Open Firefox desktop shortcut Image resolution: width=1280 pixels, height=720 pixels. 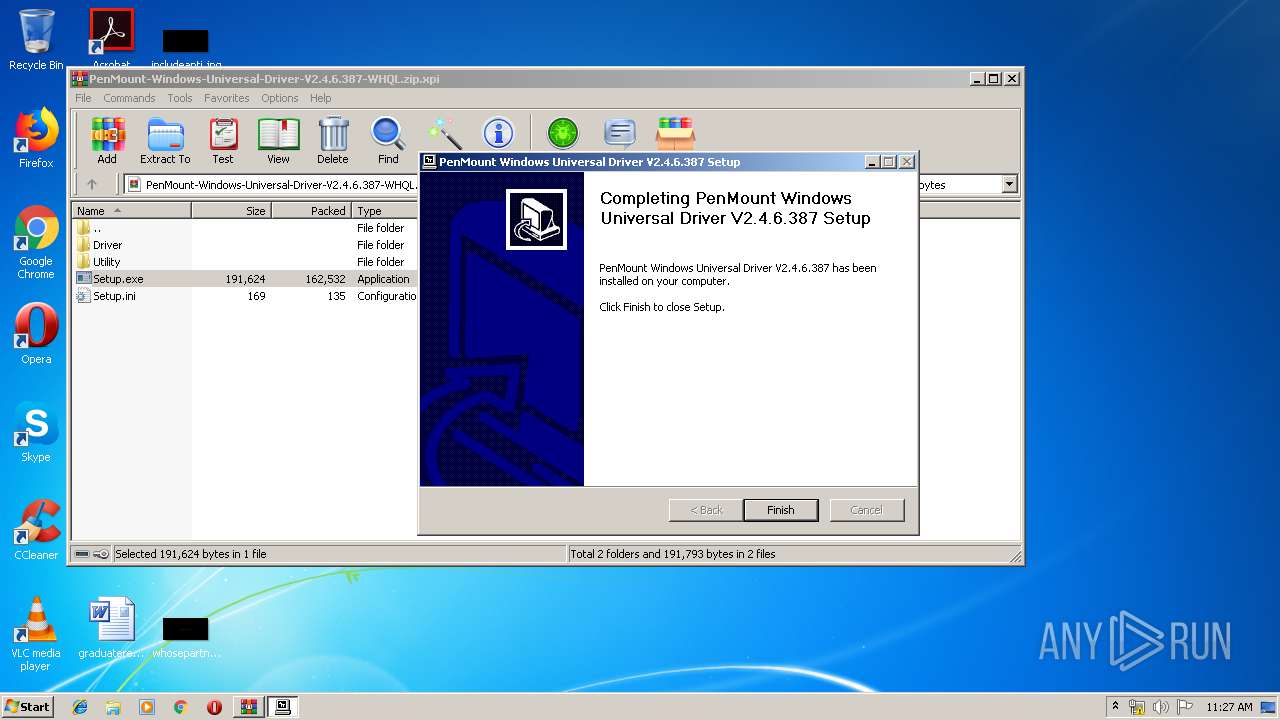[36, 138]
